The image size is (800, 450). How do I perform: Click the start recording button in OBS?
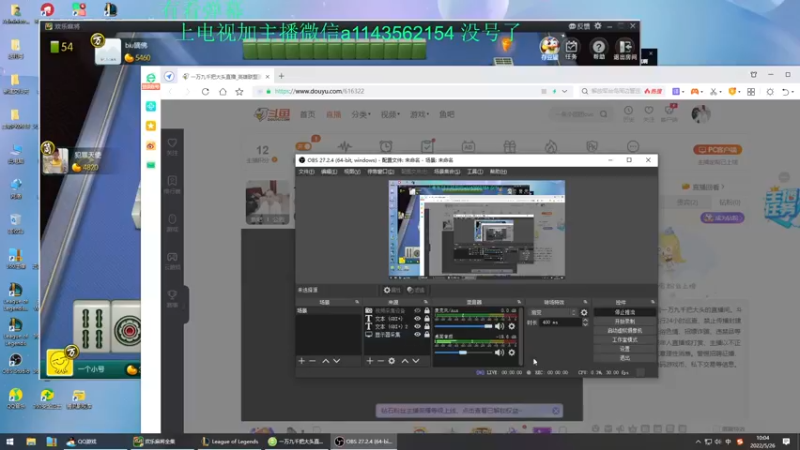click(x=624, y=321)
